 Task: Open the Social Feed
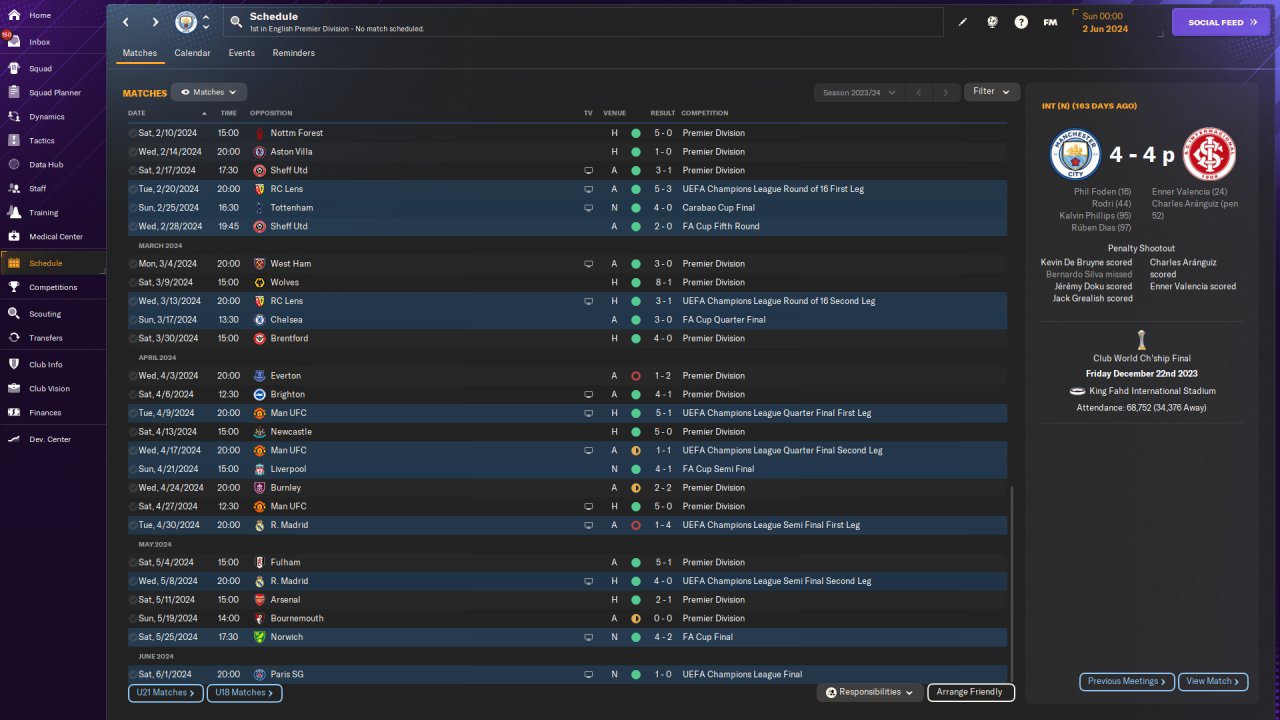(x=1221, y=22)
